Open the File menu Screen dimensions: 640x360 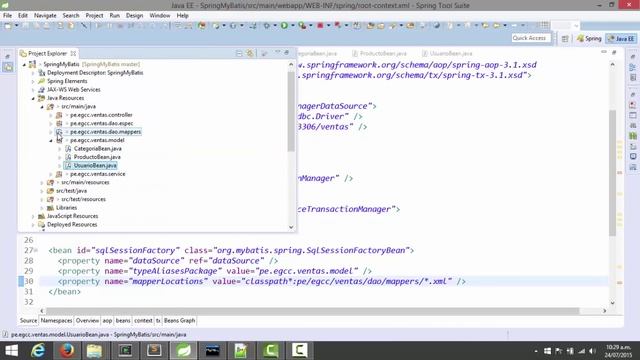(x=7, y=15)
